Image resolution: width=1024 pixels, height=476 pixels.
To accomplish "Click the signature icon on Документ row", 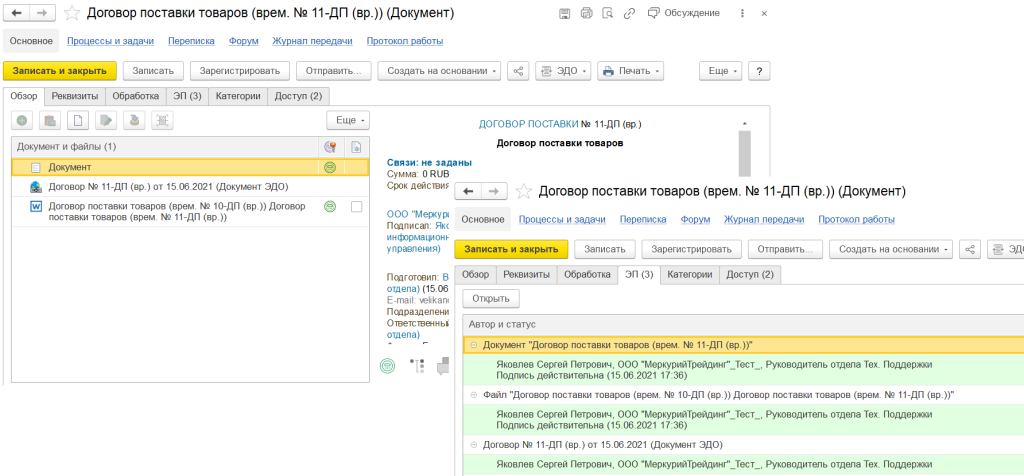I will [330, 167].
